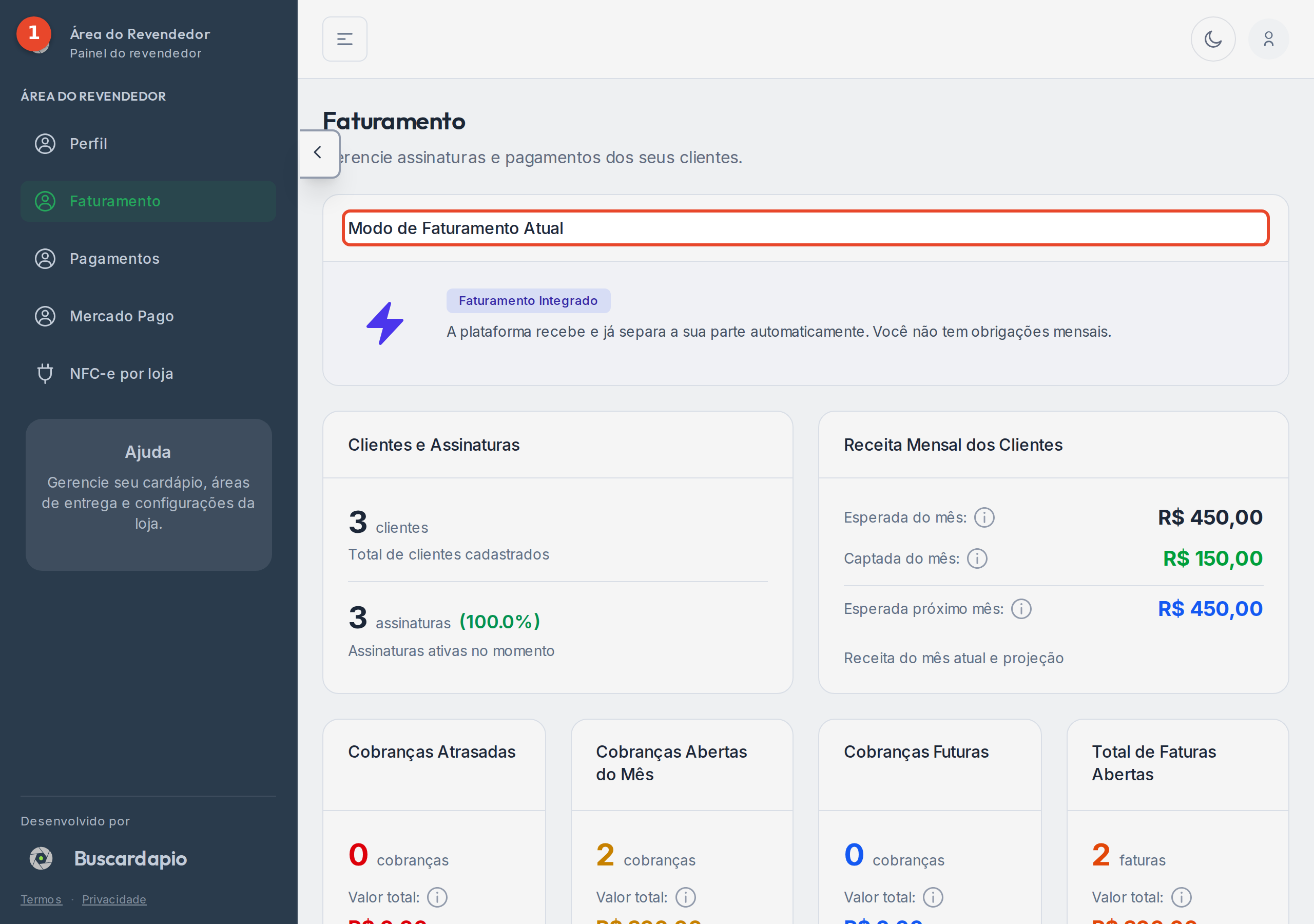Click the '(100.0%)' subscriptions percentage
This screenshot has height=924, width=1314.
point(499,622)
